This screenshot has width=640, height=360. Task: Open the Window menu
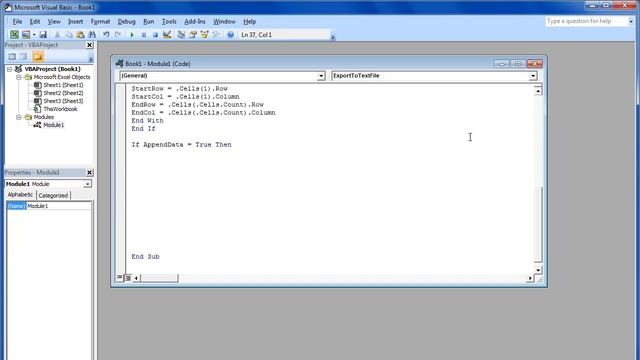point(224,22)
